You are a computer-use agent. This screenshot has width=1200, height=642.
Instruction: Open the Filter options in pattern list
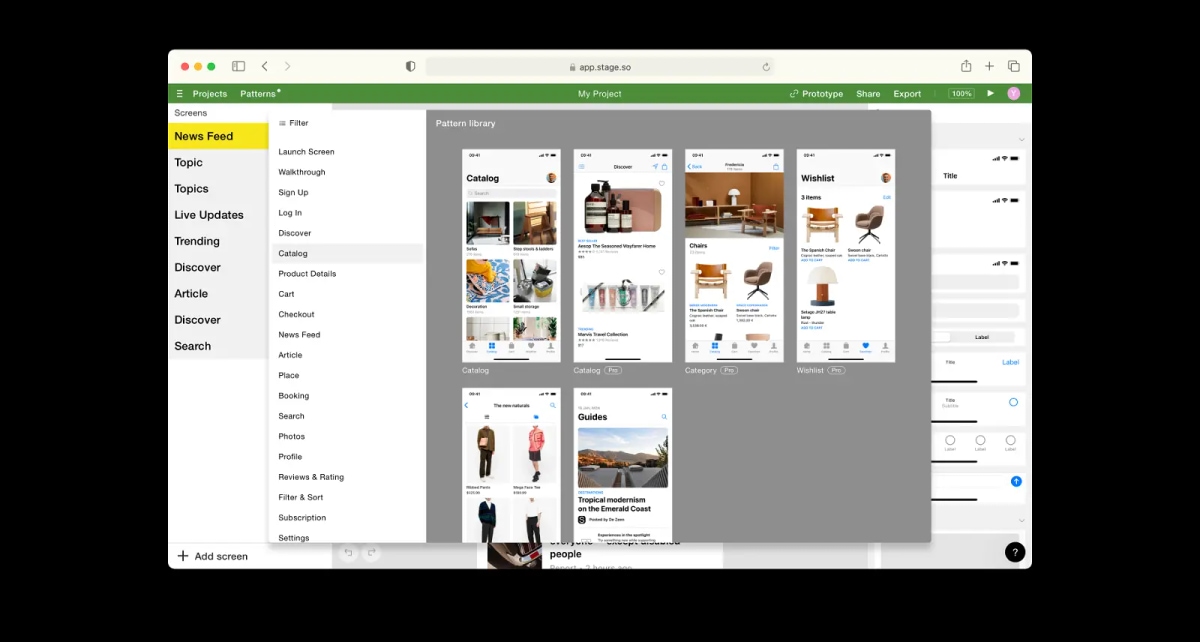point(293,123)
